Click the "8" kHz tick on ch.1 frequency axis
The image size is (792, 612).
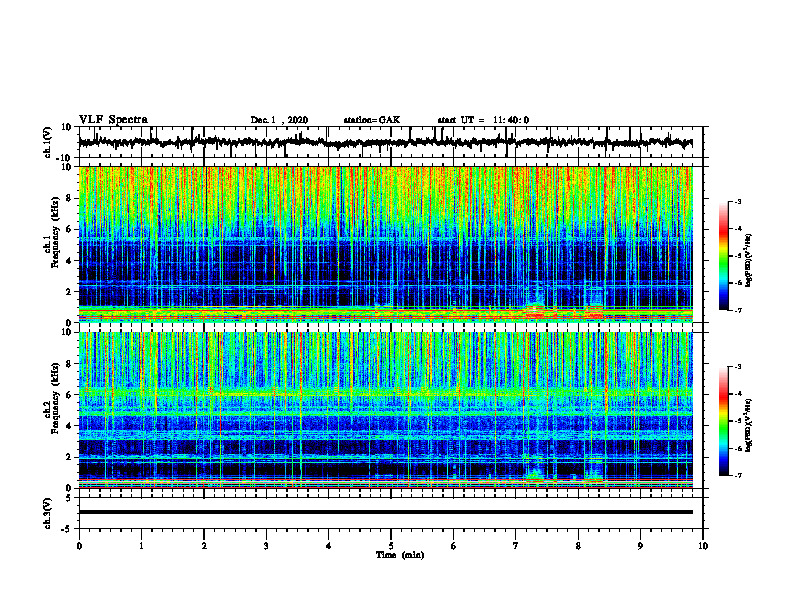[70, 198]
